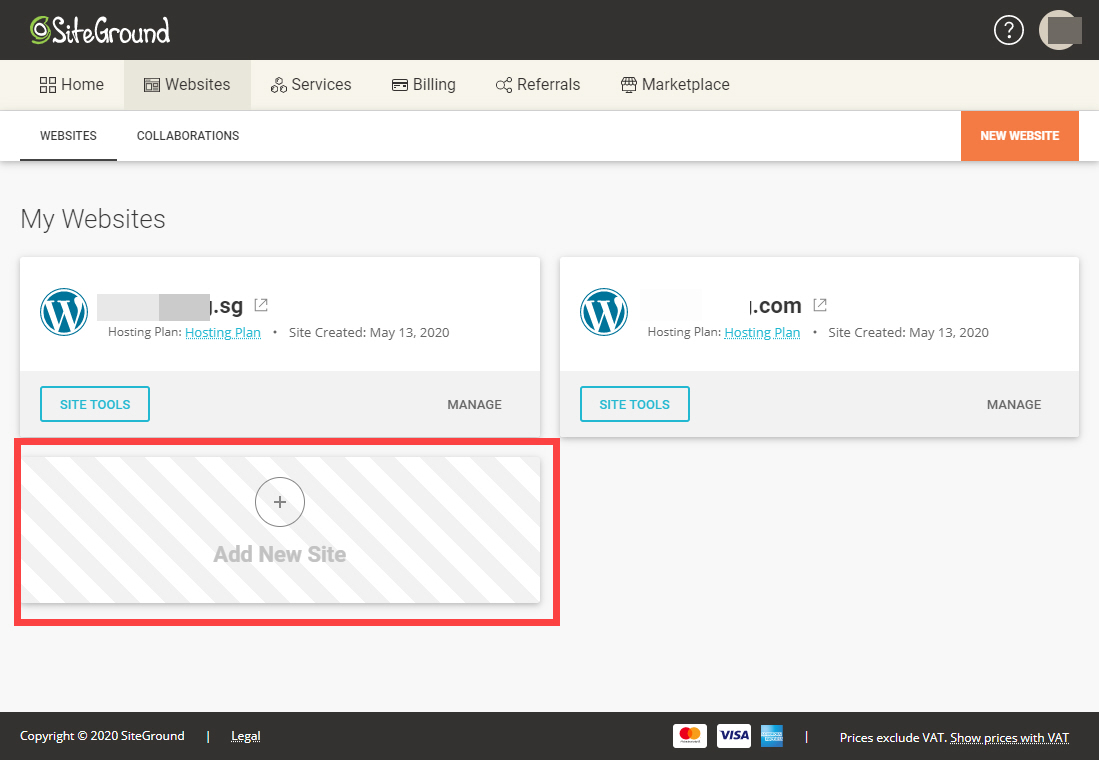Select the Websites menu item

187,85
